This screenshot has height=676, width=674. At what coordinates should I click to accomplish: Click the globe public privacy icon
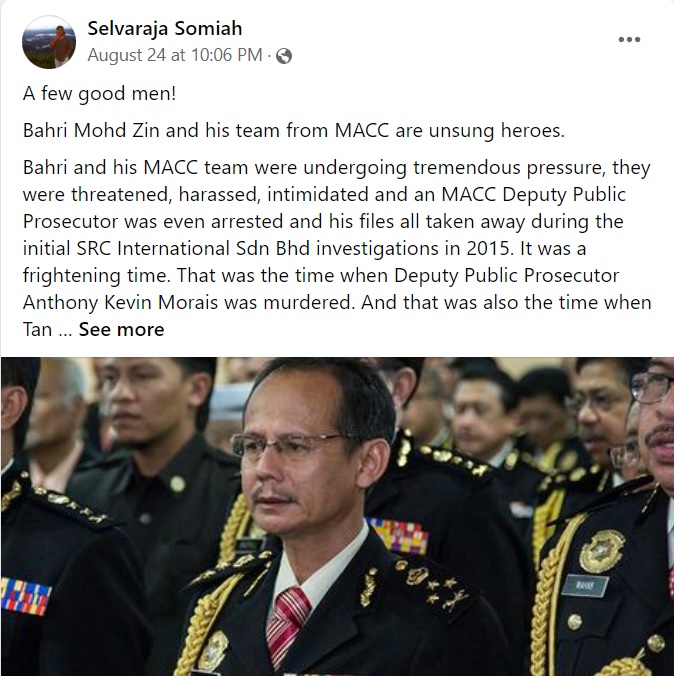click(284, 56)
